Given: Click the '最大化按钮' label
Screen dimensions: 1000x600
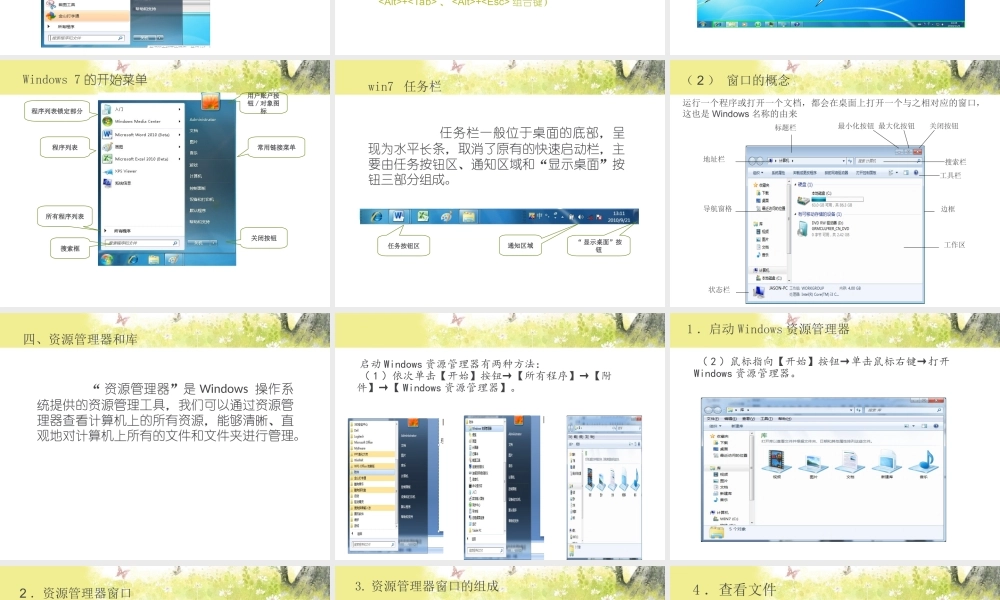Looking at the screenshot, I should tap(896, 126).
